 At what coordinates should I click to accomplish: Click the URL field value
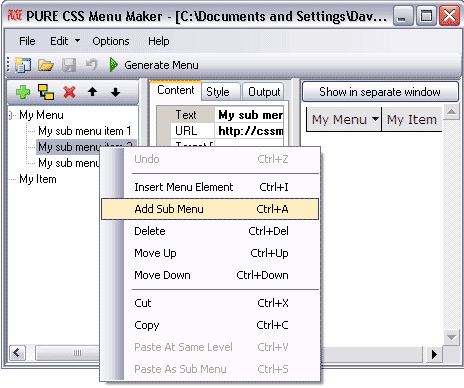250,131
